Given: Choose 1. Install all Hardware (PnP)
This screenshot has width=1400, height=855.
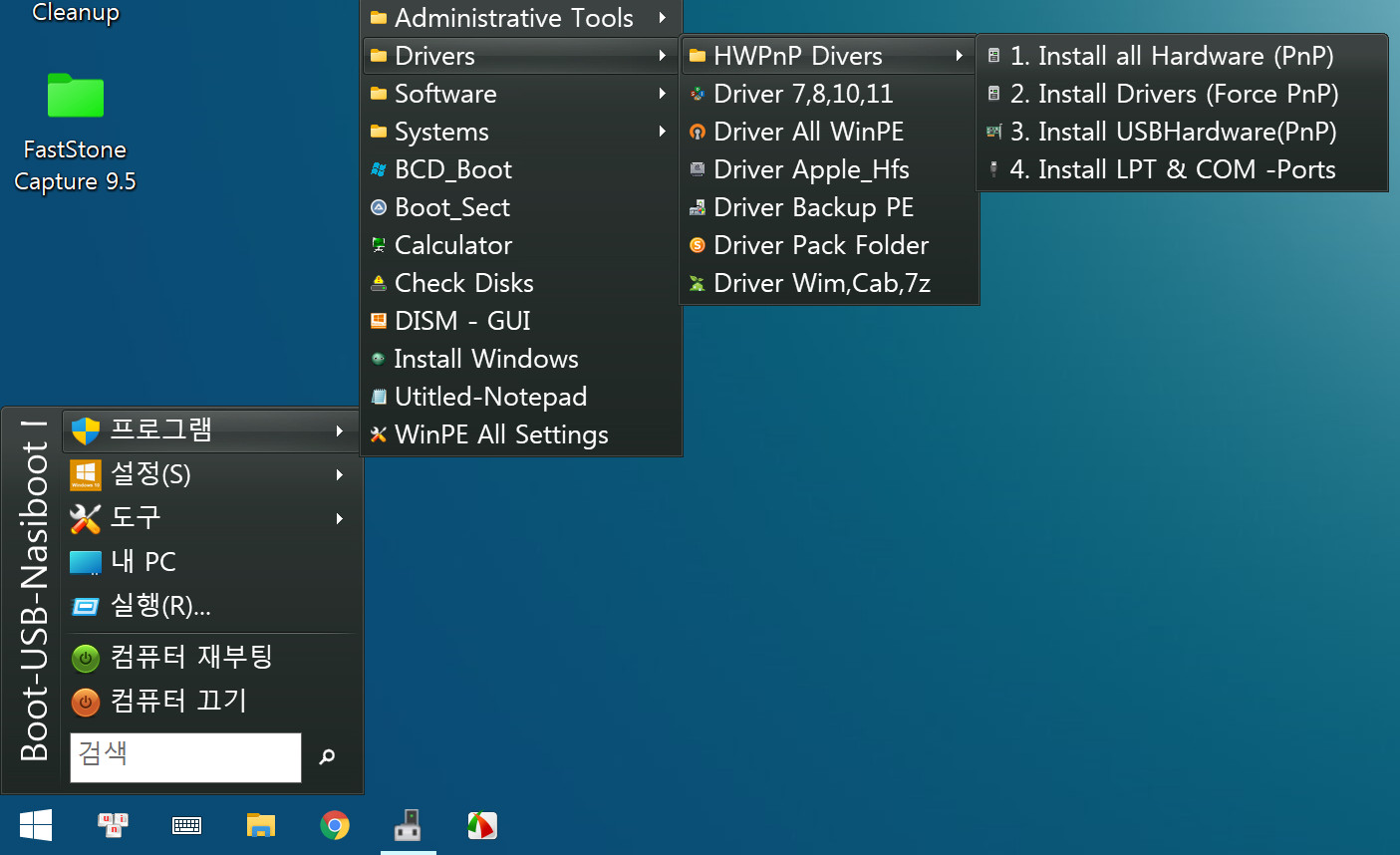Looking at the screenshot, I should click(1182, 56).
